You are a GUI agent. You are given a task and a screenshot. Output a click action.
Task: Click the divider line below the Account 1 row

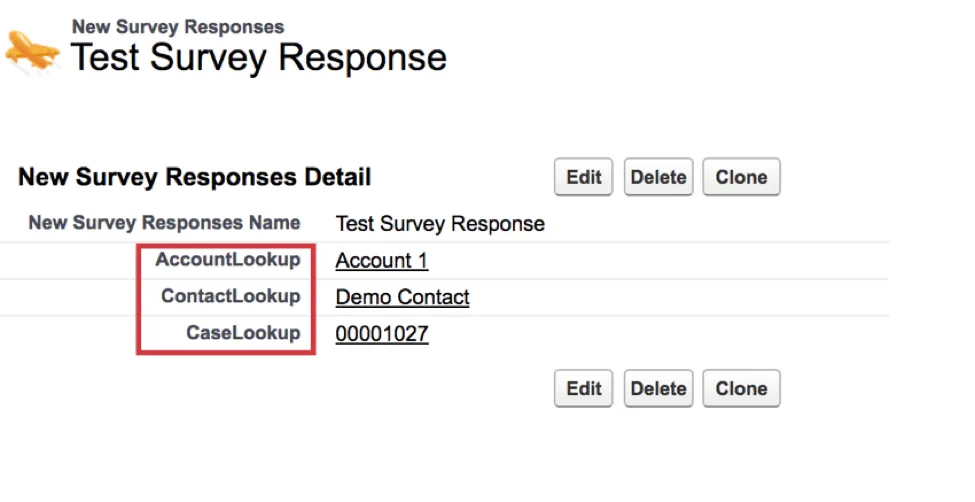(x=600, y=279)
